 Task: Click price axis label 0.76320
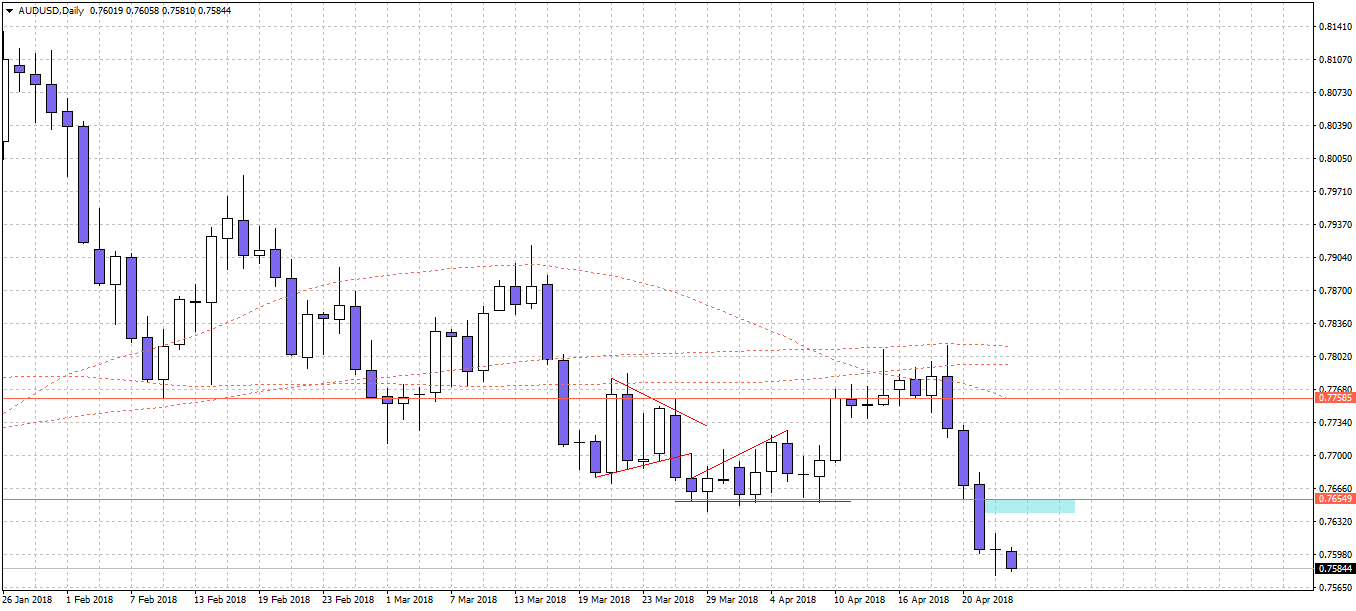[x=1337, y=522]
